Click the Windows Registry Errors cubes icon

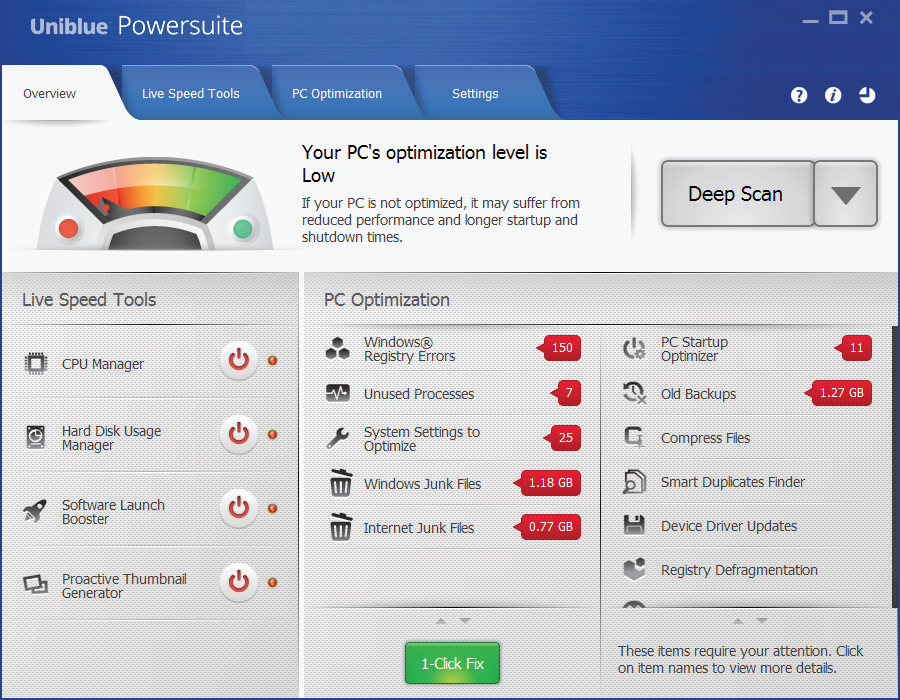(338, 349)
